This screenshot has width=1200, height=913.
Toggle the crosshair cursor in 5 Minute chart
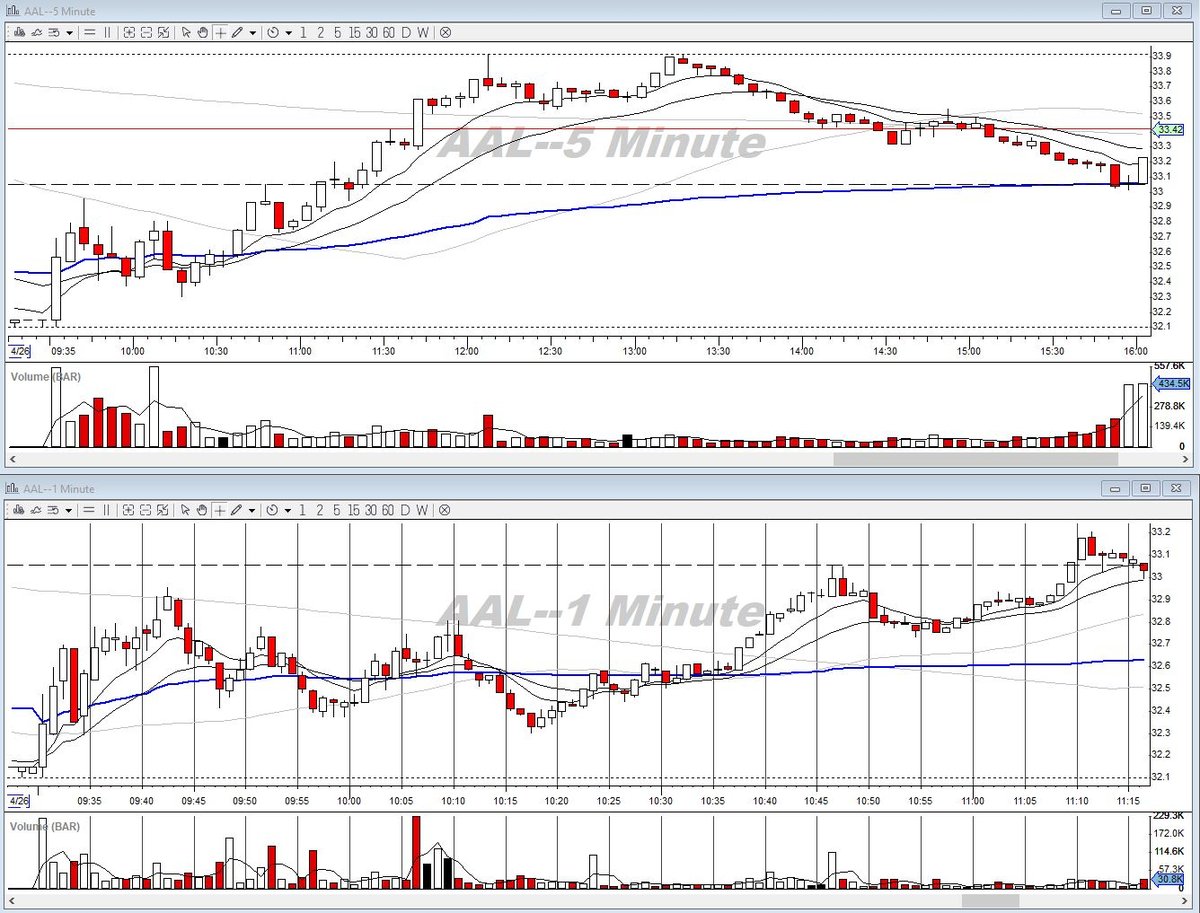[220, 32]
